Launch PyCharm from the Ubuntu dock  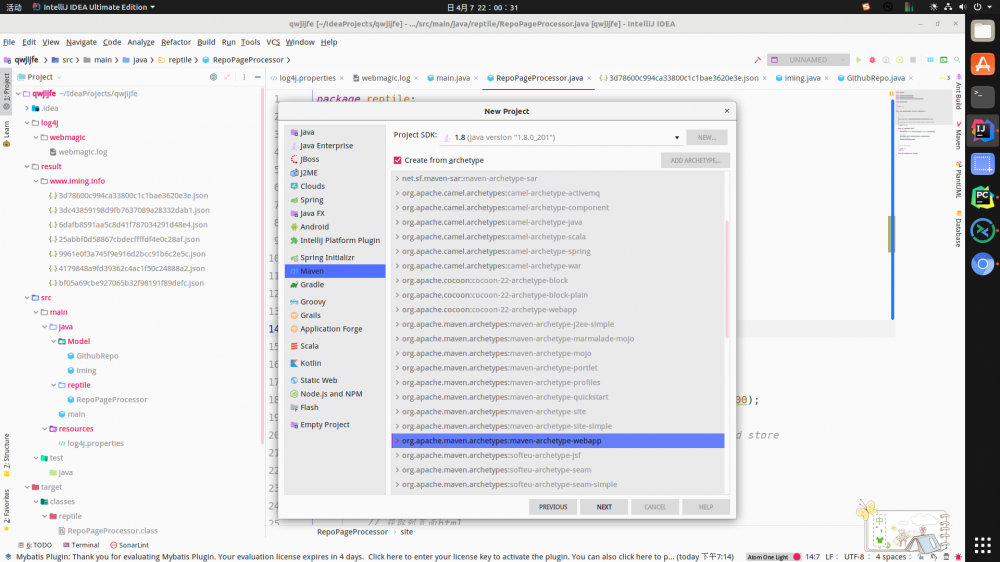982,197
